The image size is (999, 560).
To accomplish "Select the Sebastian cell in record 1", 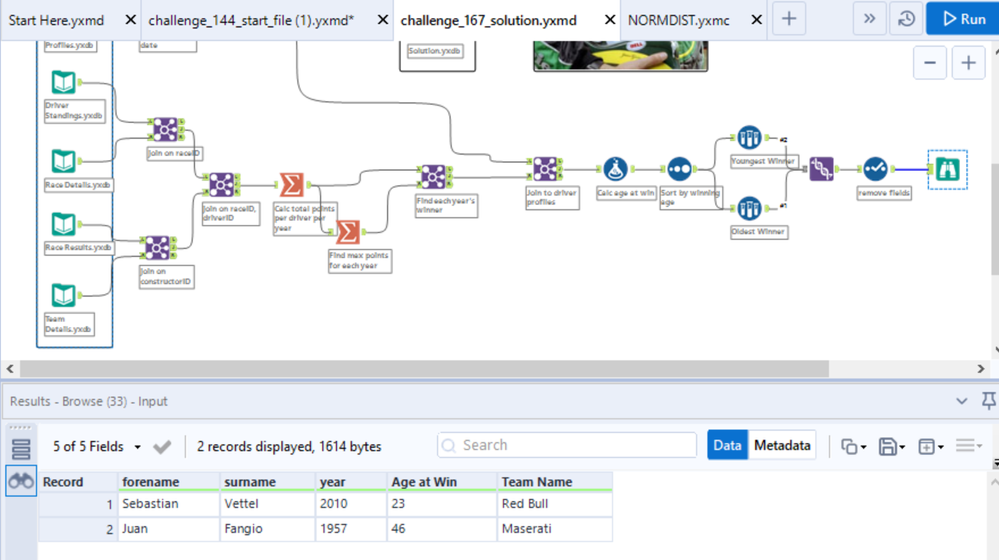I will click(x=169, y=504).
